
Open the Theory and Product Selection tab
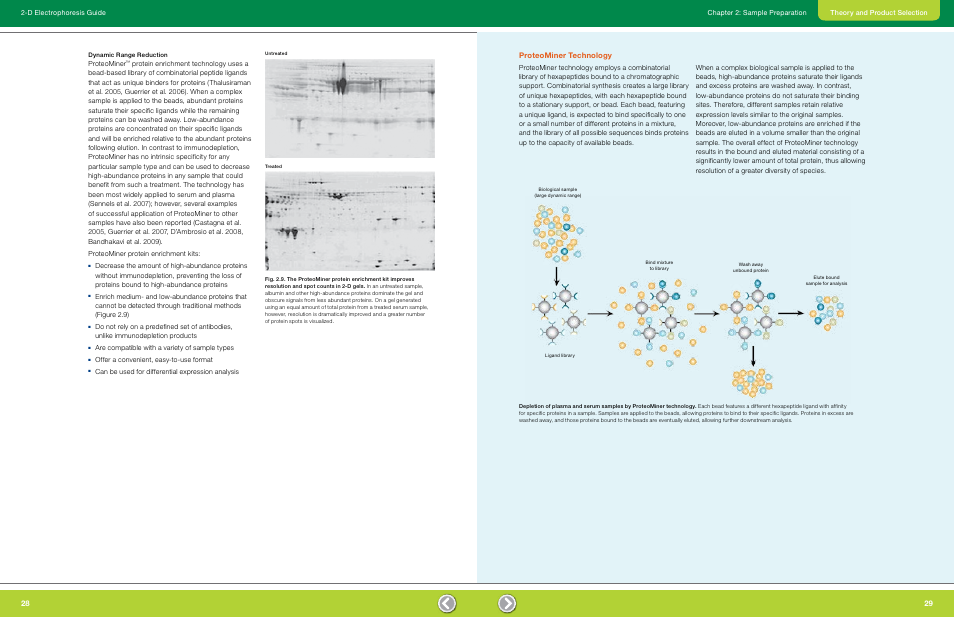[x=879, y=12]
